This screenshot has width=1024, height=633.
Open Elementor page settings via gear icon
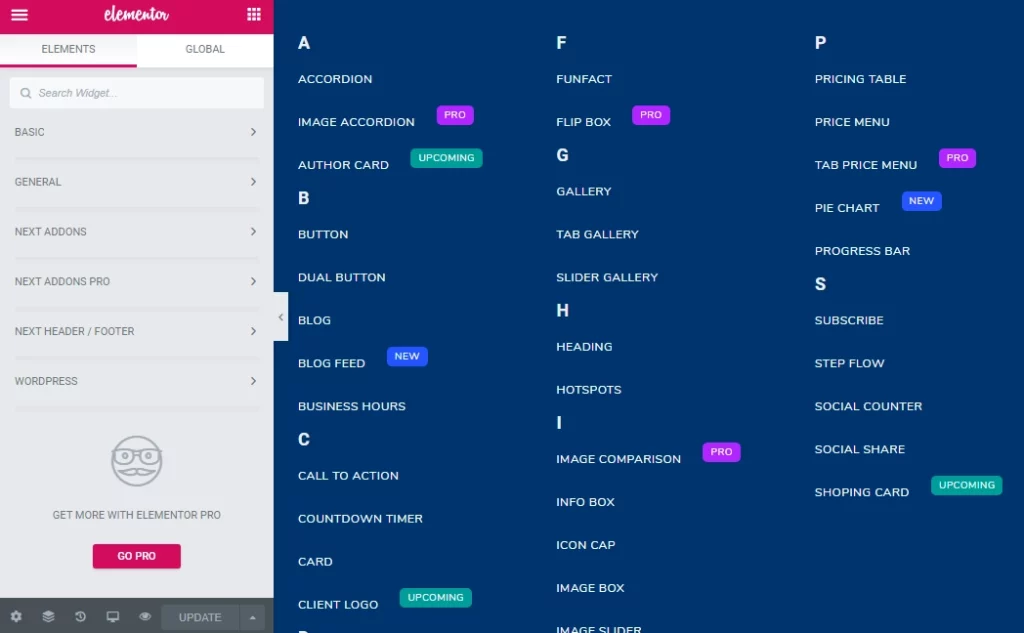click(15, 617)
